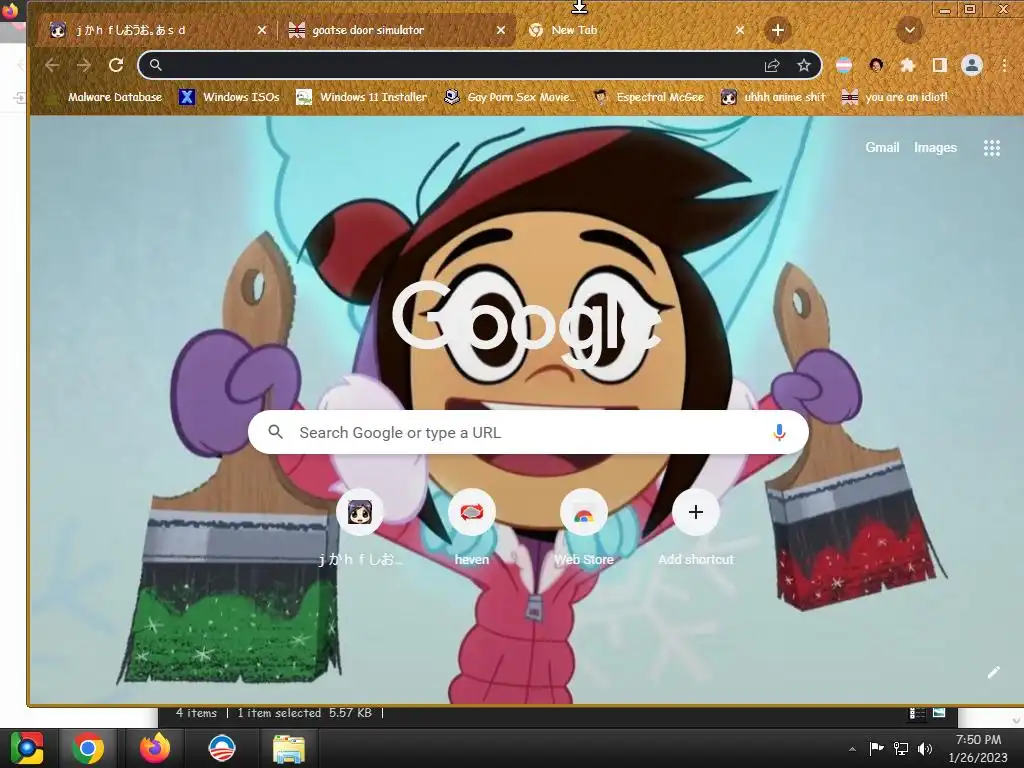Click the Add shortcut button
Viewport: 1024px width, 768px height.
[x=696, y=527]
